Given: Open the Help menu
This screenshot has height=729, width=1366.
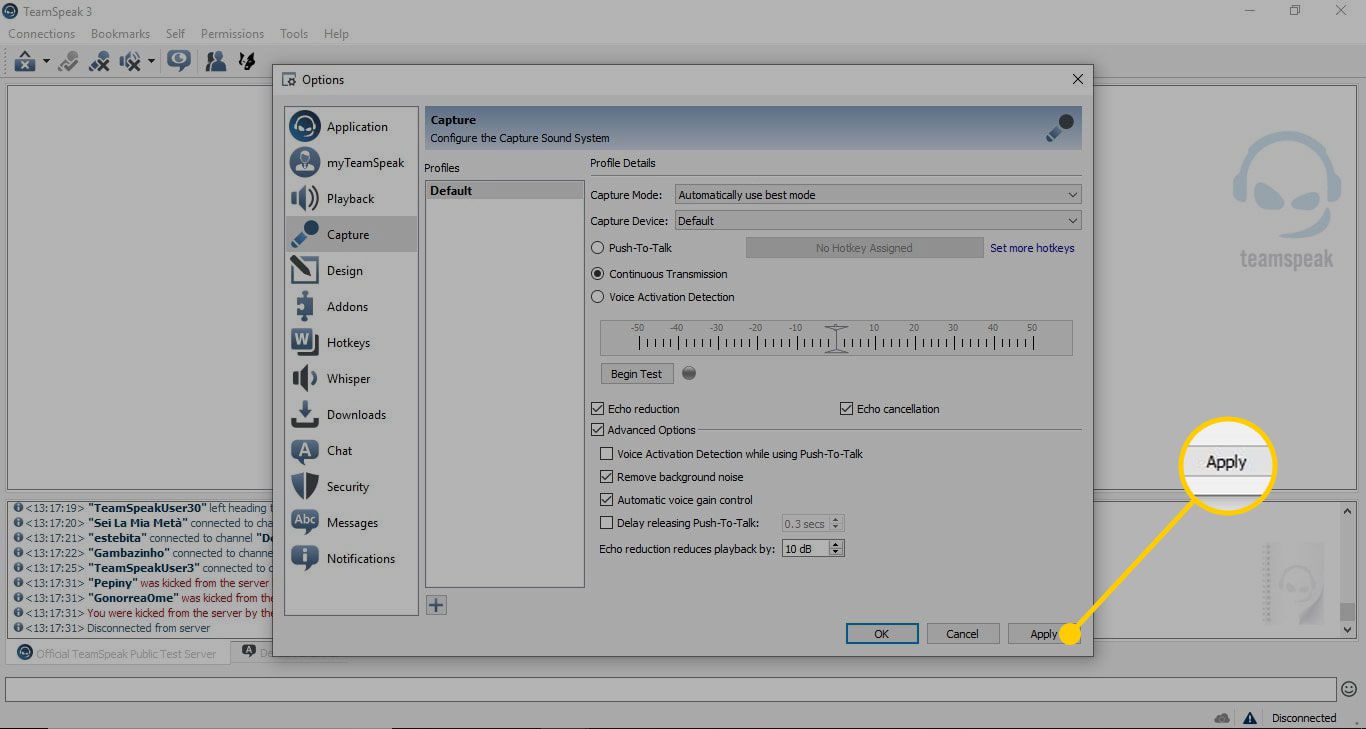Looking at the screenshot, I should 336,34.
